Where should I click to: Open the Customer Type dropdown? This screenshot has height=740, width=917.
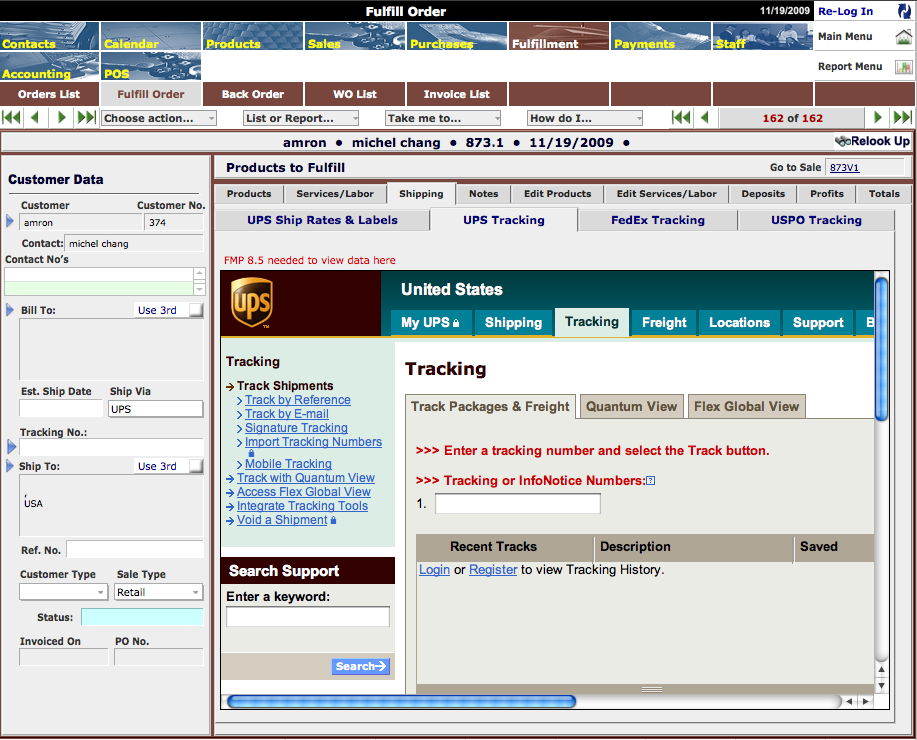[x=64, y=592]
